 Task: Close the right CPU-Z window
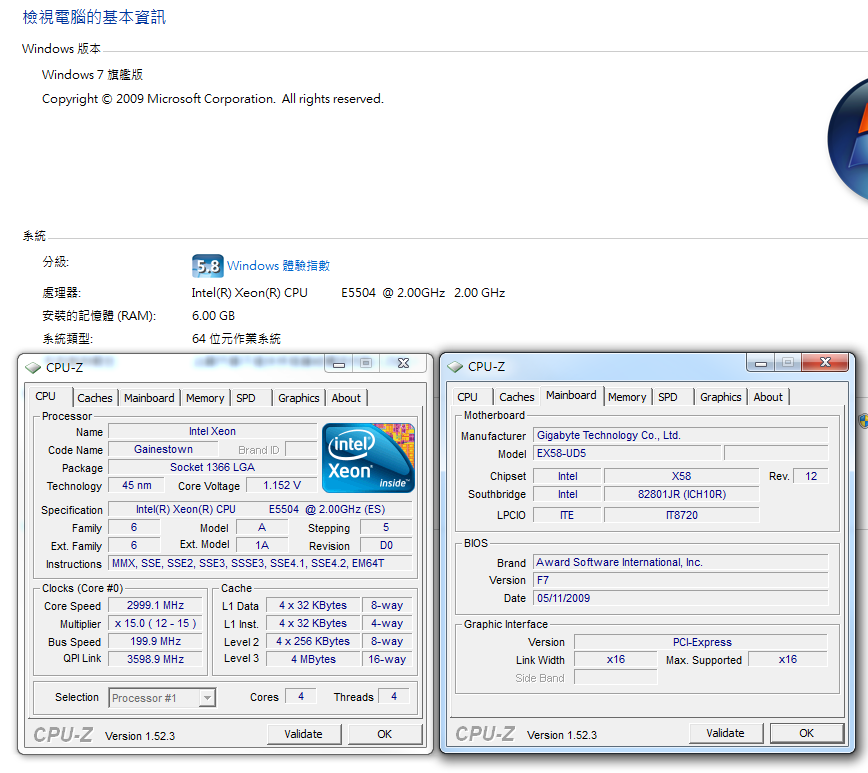(x=825, y=362)
